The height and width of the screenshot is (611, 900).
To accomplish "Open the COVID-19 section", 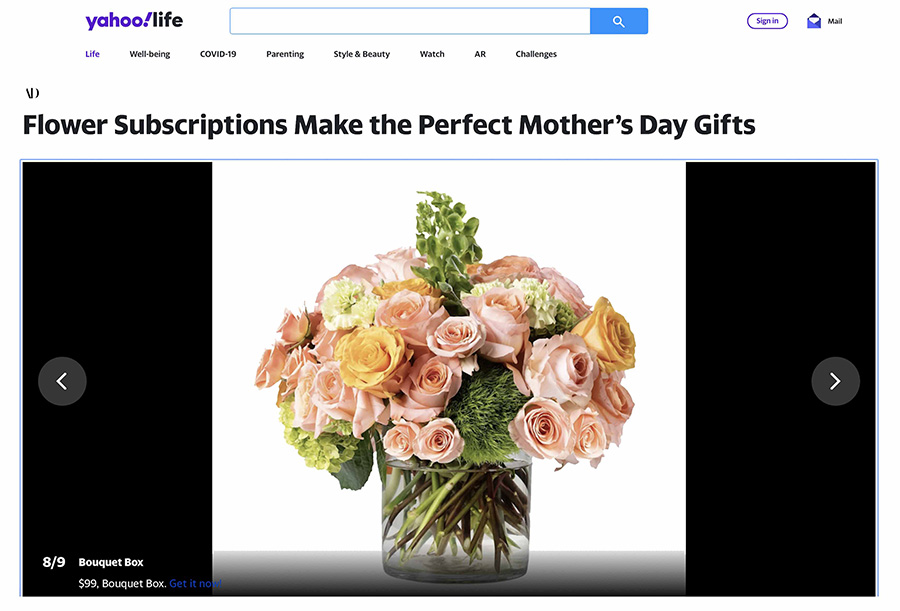I will click(x=218, y=54).
